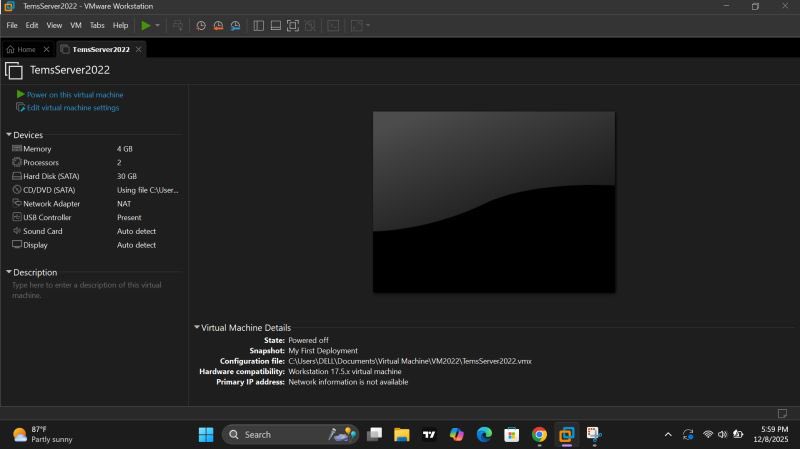This screenshot has height=449, width=800.
Task: Open Google Chrome from taskbar
Action: (539, 435)
